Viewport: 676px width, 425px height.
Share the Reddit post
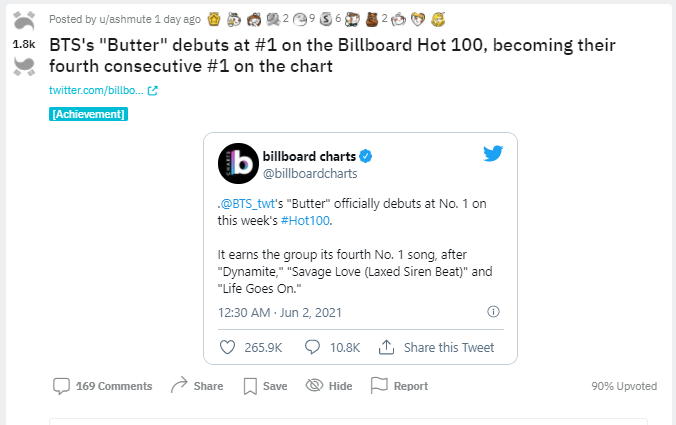[197, 386]
